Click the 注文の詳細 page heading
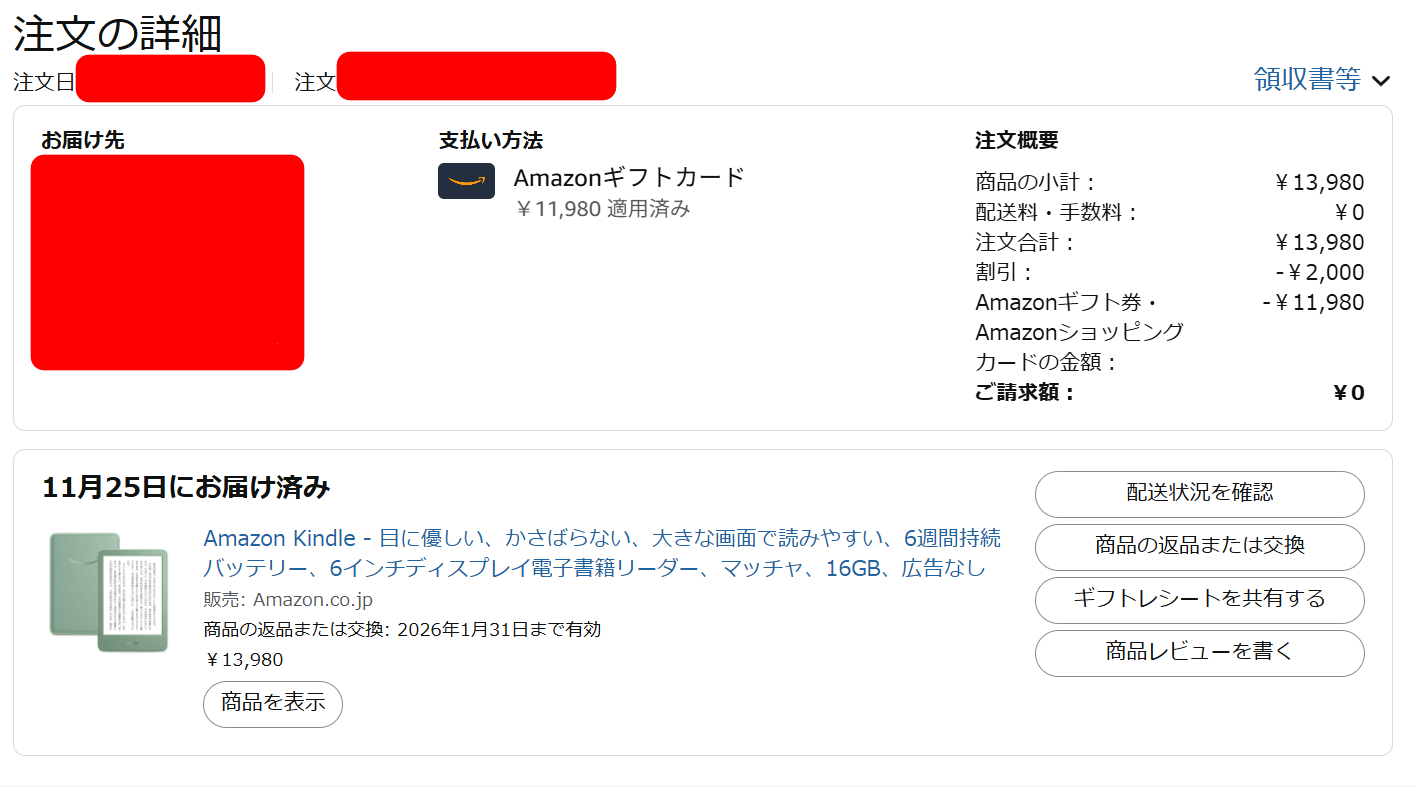 tap(117, 33)
